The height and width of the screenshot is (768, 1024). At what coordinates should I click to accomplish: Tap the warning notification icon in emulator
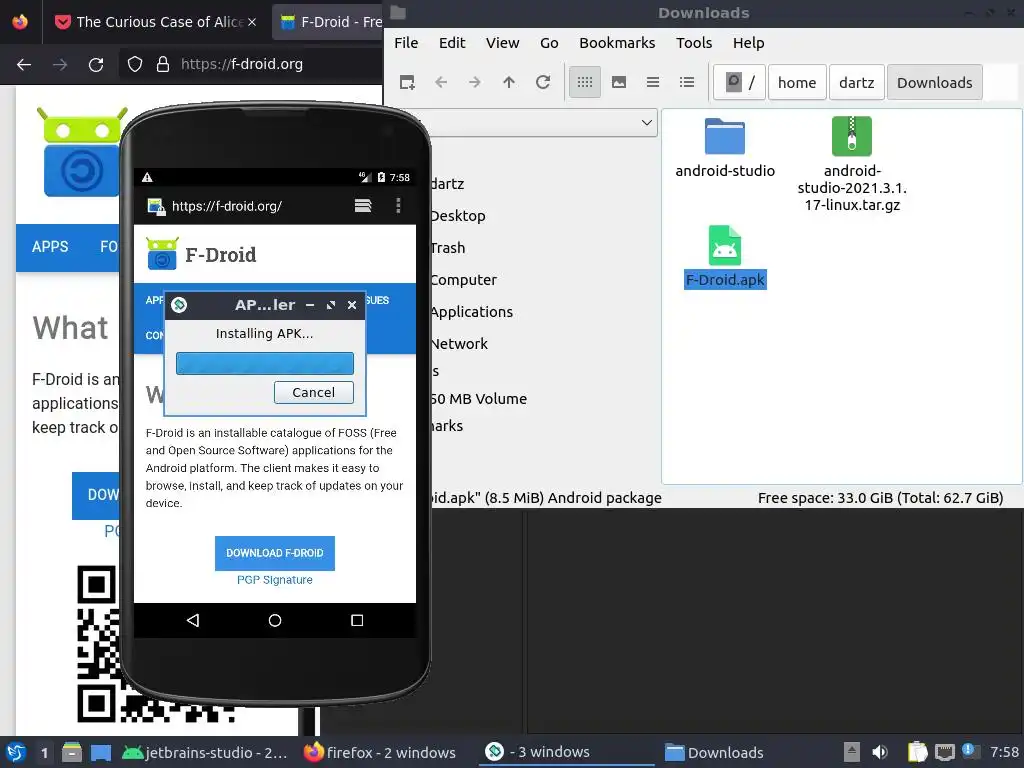(148, 178)
